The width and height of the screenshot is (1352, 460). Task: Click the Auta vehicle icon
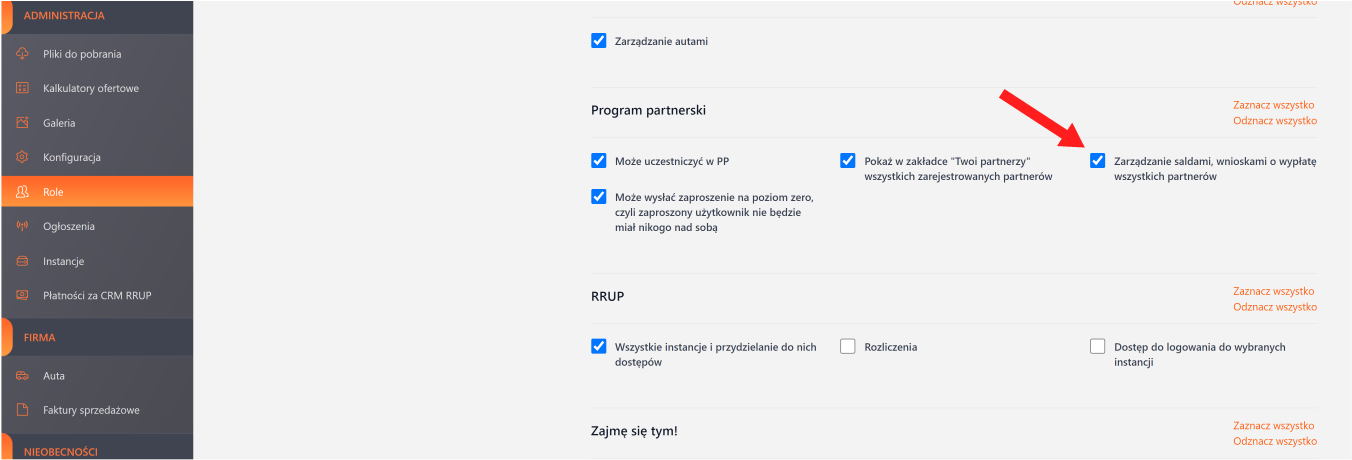coord(22,376)
